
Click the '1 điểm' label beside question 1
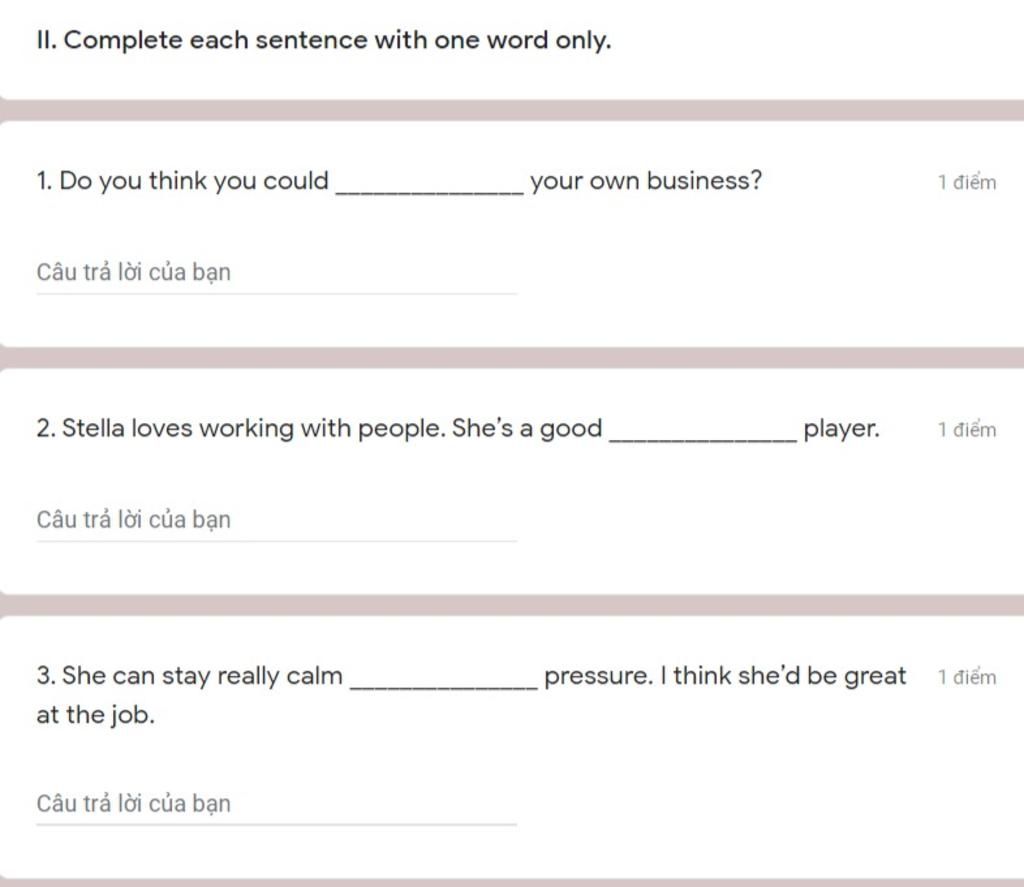967,182
